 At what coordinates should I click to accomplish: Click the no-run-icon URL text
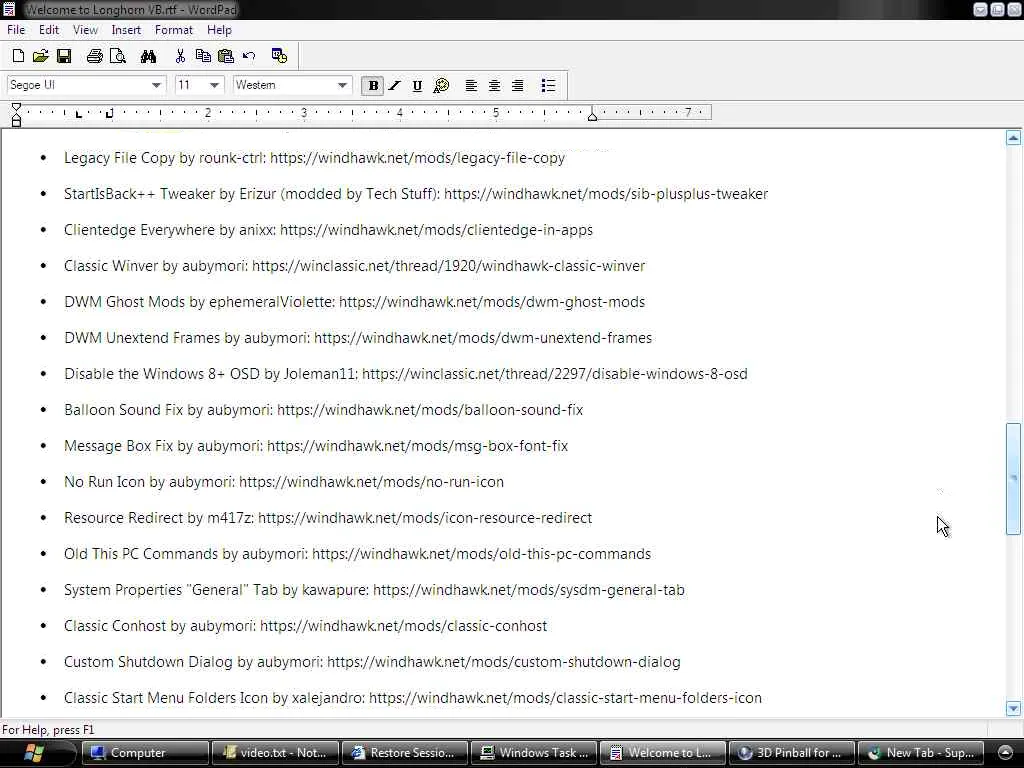(372, 482)
